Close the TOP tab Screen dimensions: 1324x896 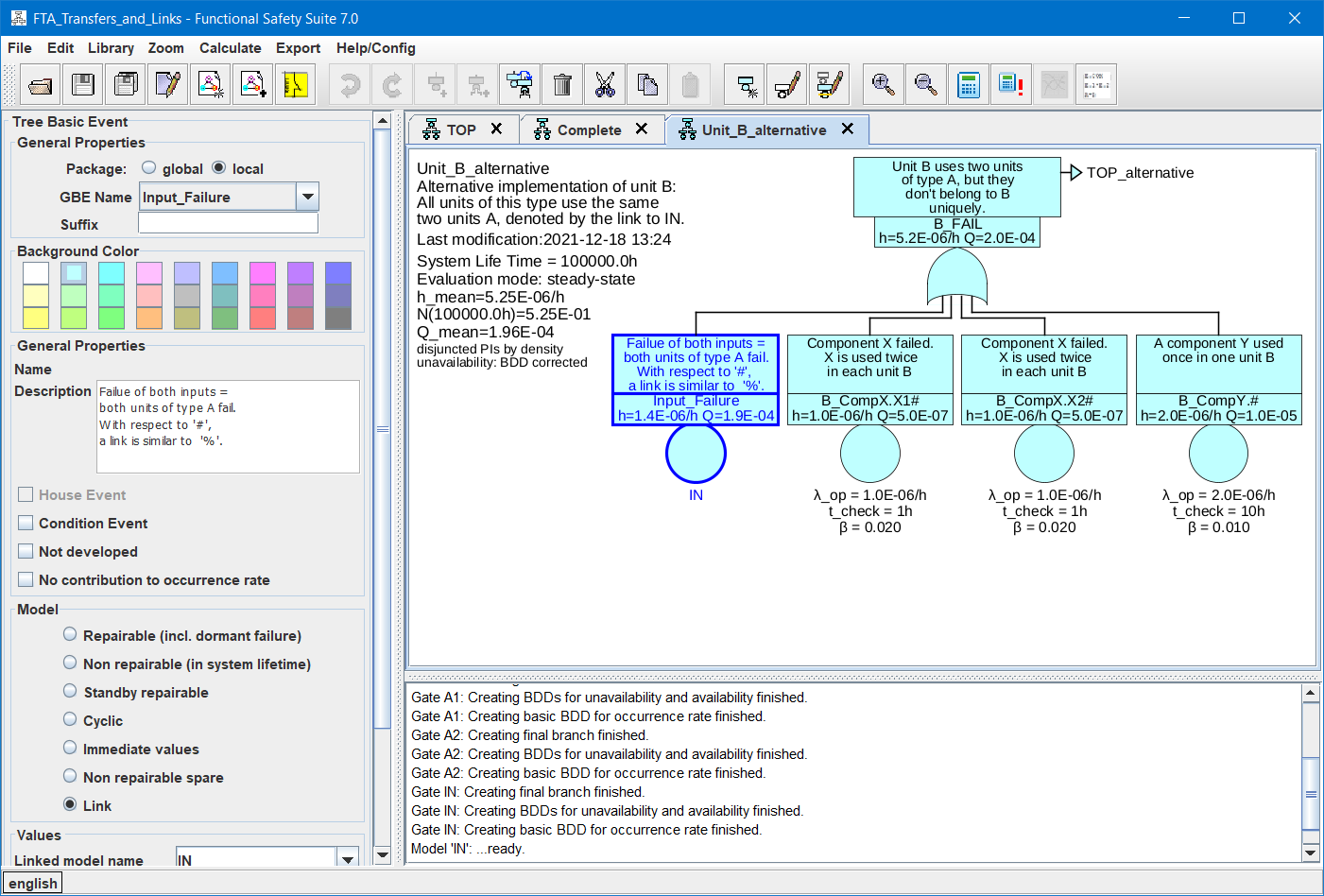point(496,129)
